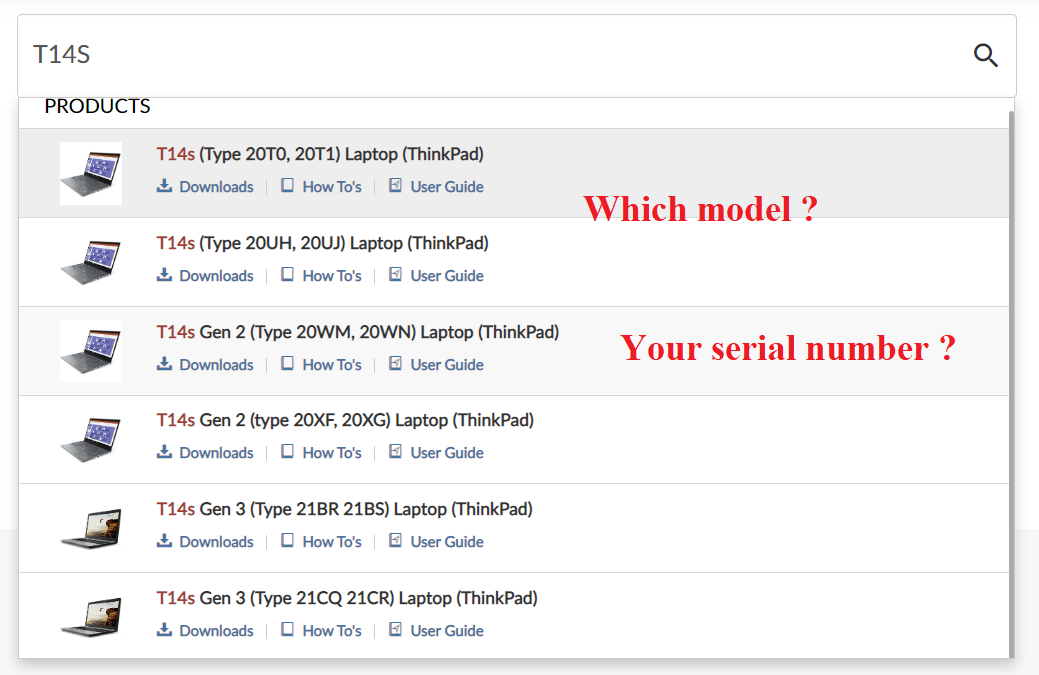Open How To's for Type 21BR 21BS
1039x675 pixels.
pyautogui.click(x=332, y=541)
